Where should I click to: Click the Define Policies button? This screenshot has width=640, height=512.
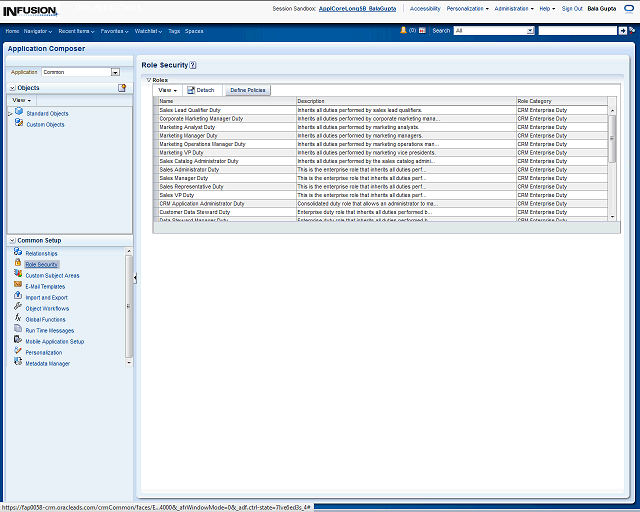[x=248, y=90]
